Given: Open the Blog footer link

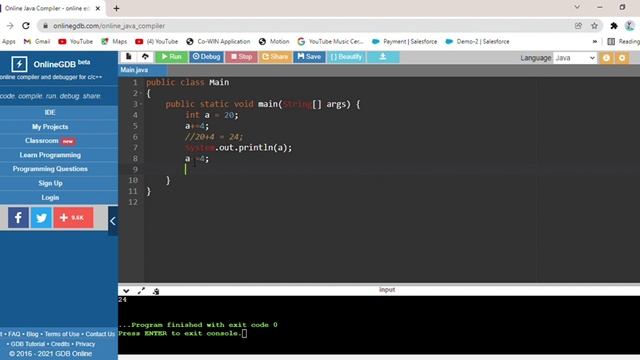Looking at the screenshot, I should point(32,334).
